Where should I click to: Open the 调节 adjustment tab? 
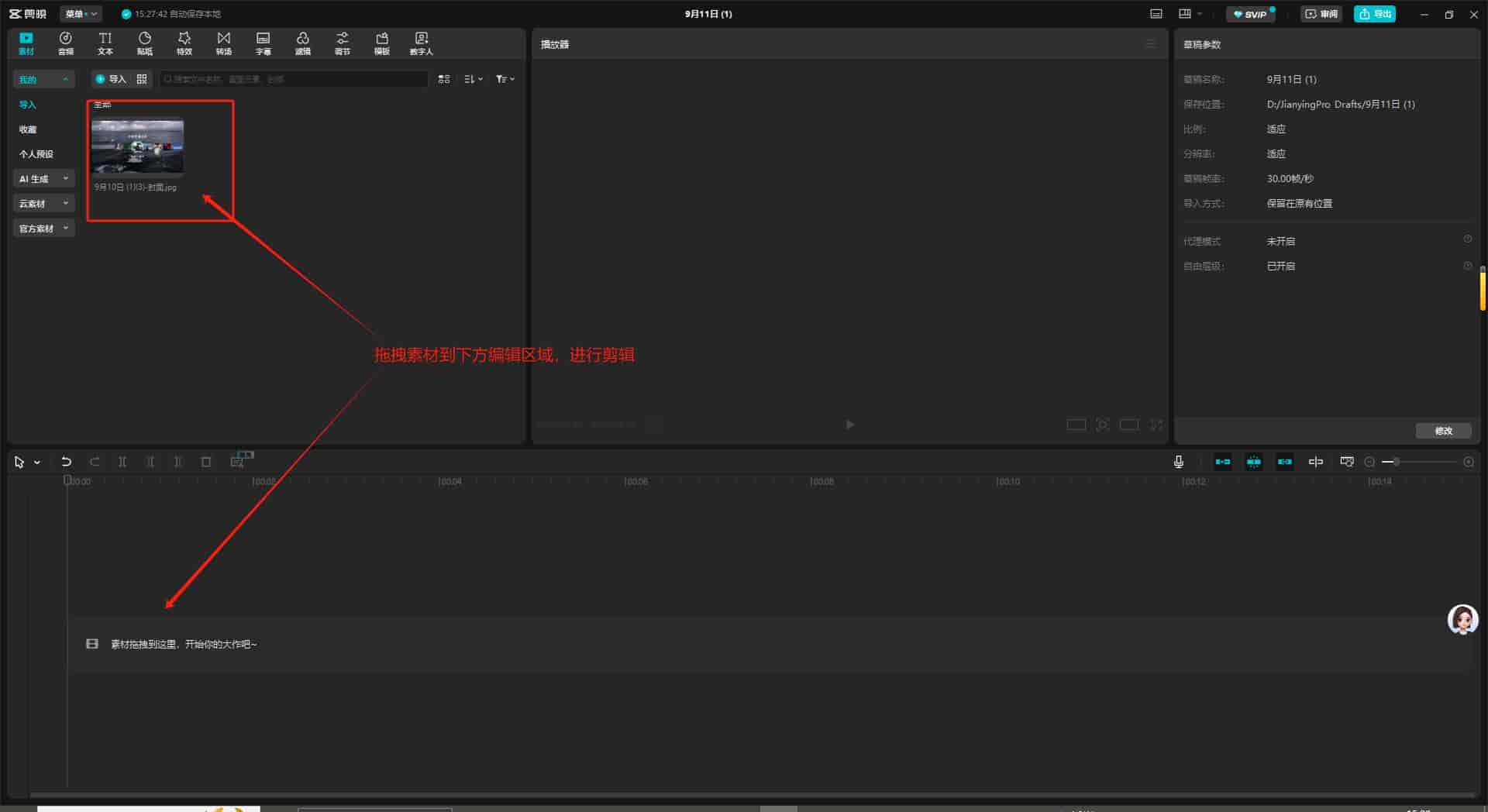pyautogui.click(x=343, y=43)
